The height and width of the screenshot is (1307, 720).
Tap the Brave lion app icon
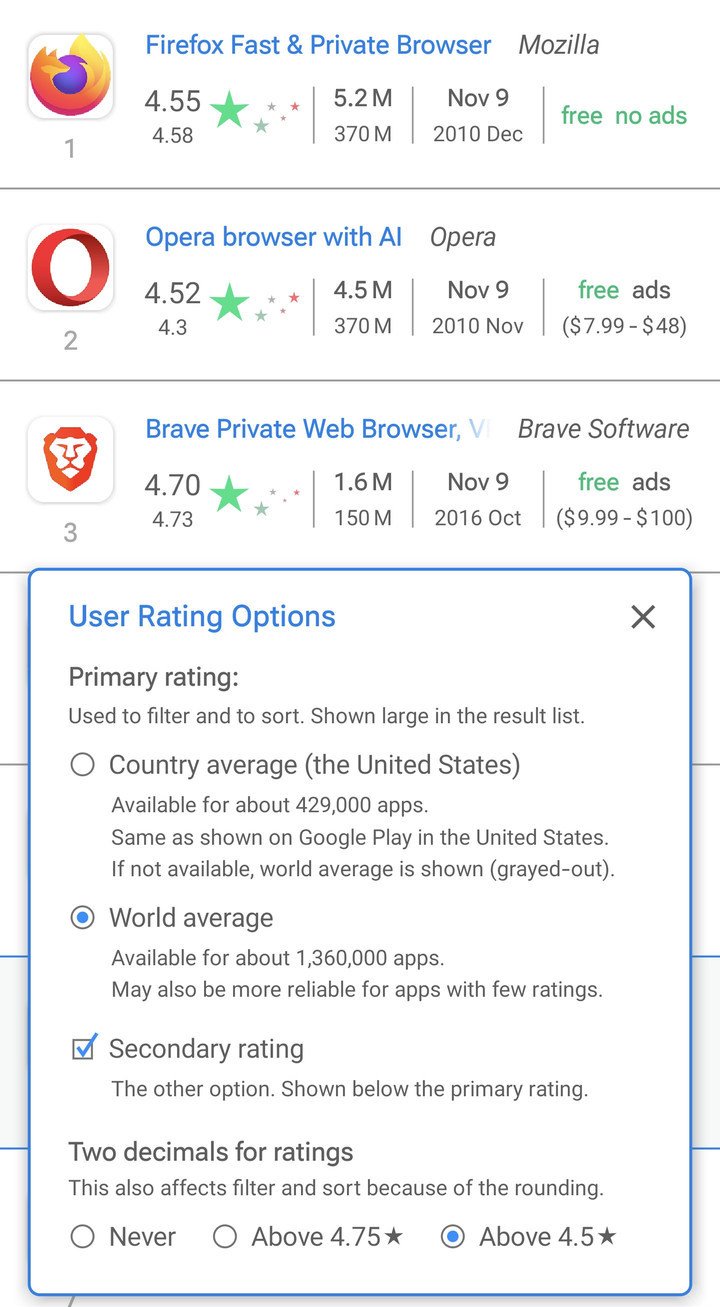(70, 460)
